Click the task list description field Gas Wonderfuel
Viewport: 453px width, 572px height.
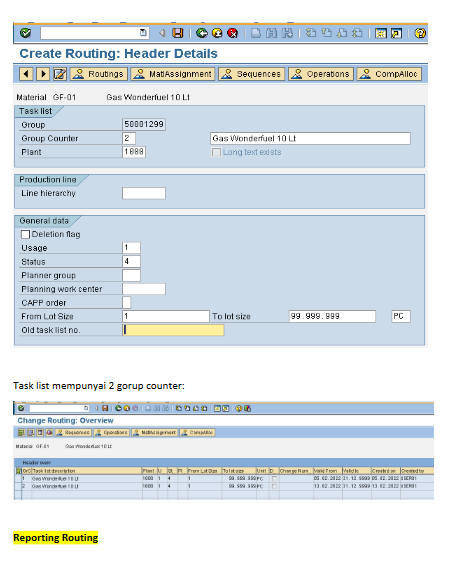coord(310,138)
